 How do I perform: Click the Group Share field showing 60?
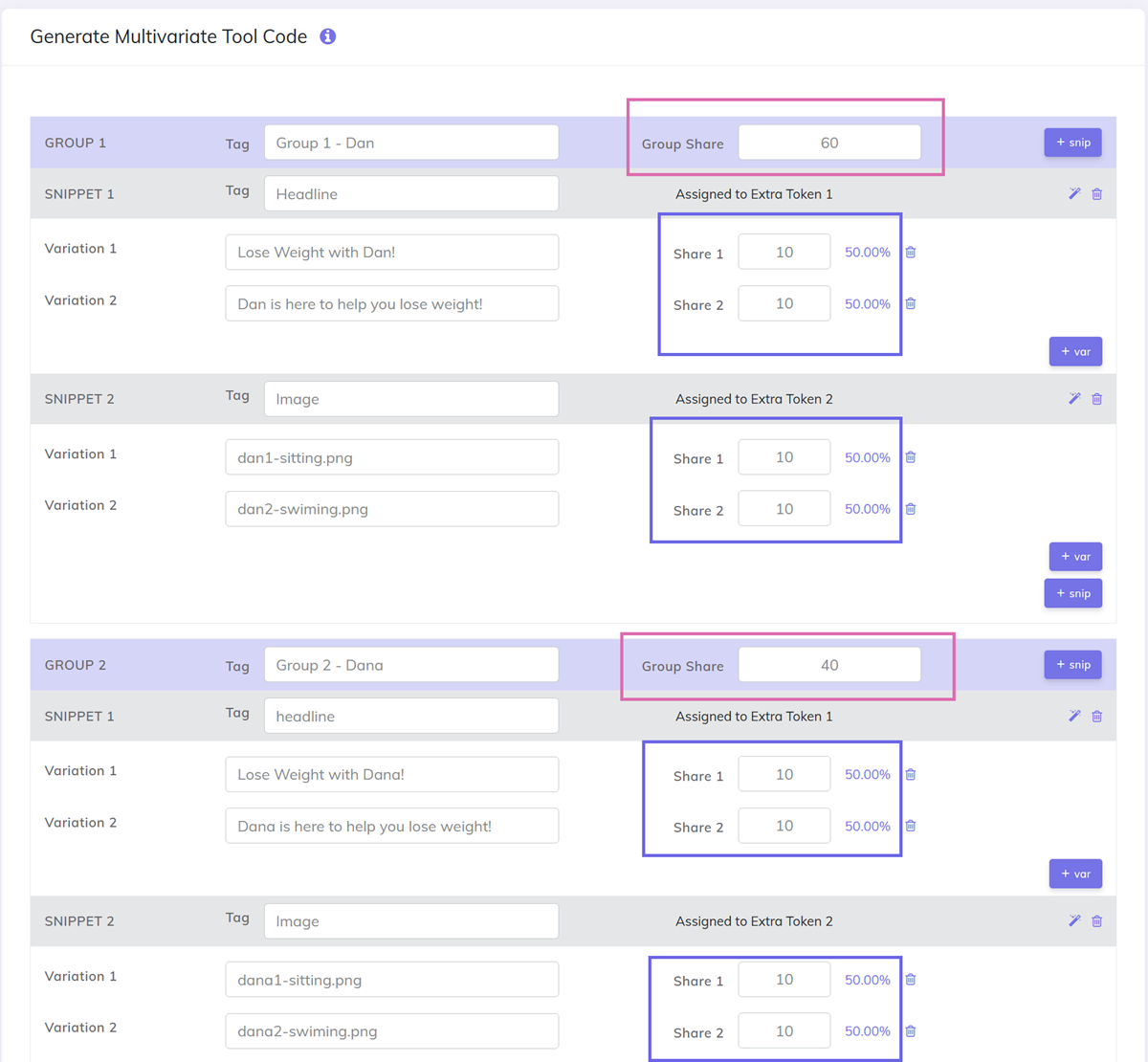point(828,142)
